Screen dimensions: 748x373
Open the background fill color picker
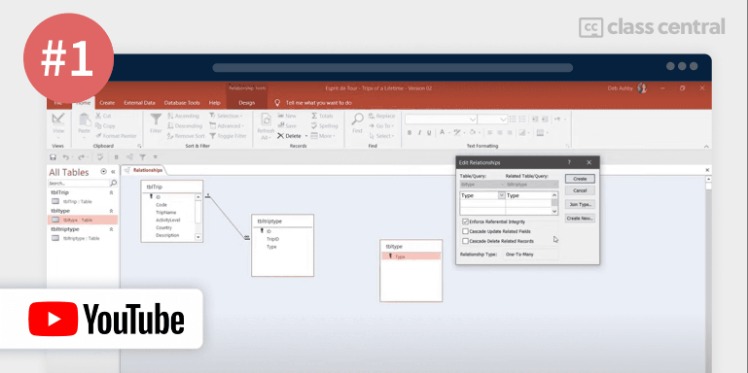pyautogui.click(x=475, y=133)
